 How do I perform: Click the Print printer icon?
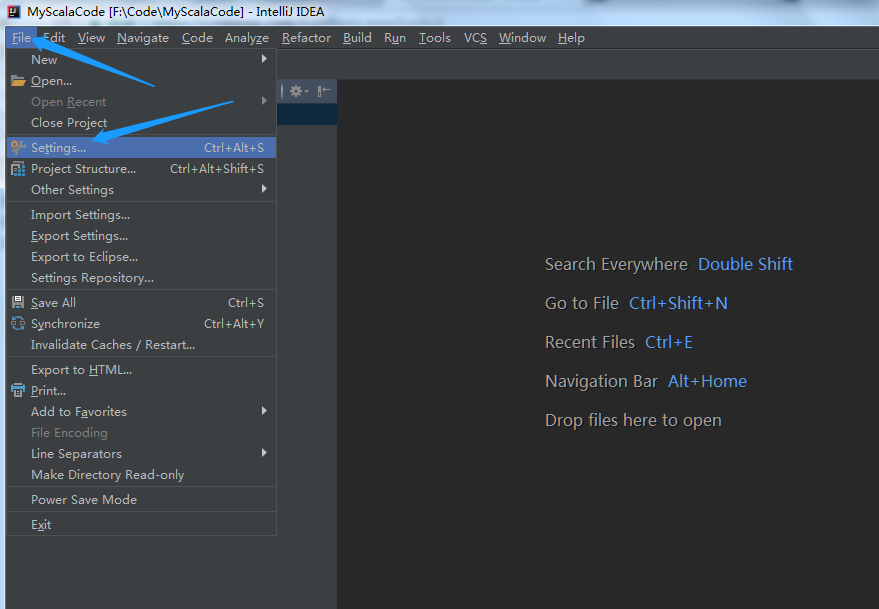click(x=18, y=390)
